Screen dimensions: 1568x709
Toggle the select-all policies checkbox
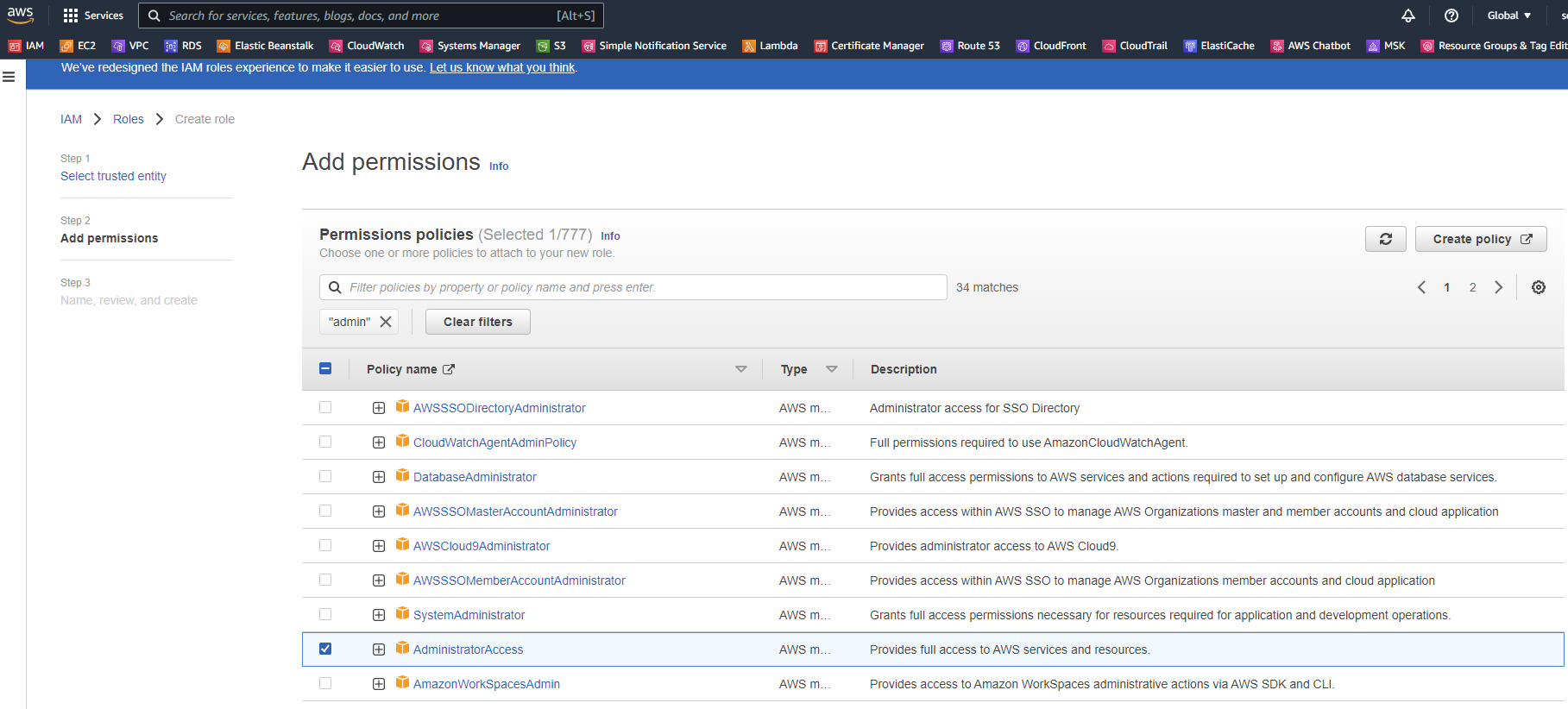tap(325, 368)
